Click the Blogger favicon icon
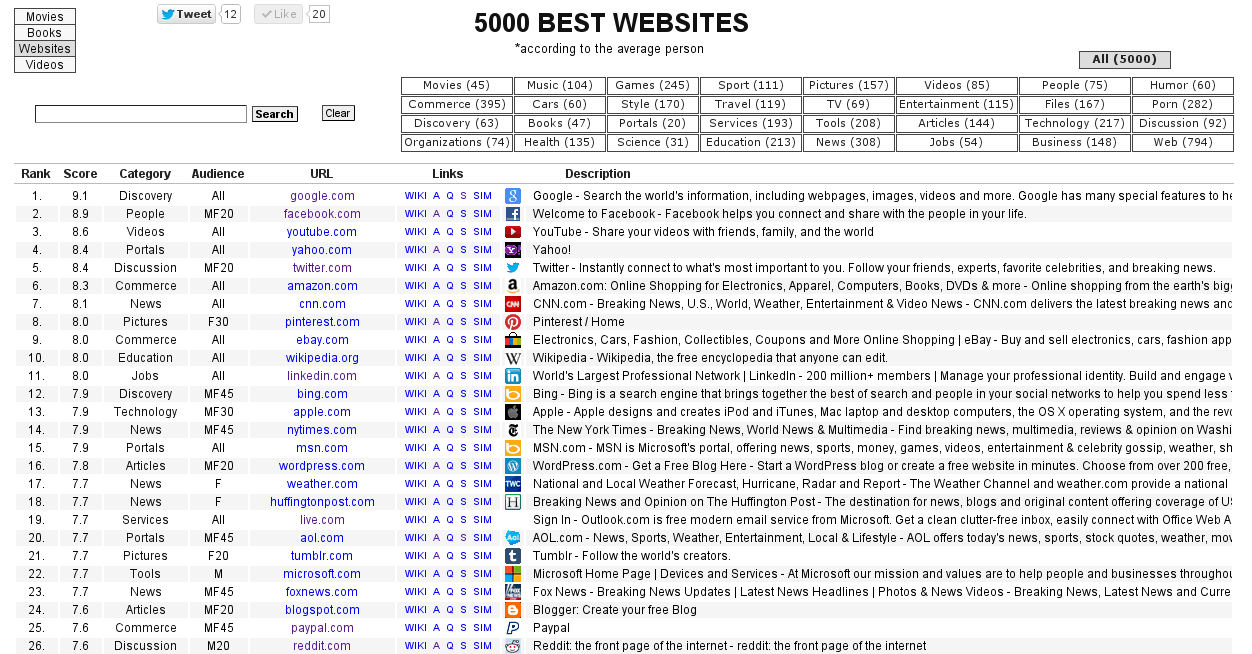1252x654 pixels. pyautogui.click(x=513, y=610)
